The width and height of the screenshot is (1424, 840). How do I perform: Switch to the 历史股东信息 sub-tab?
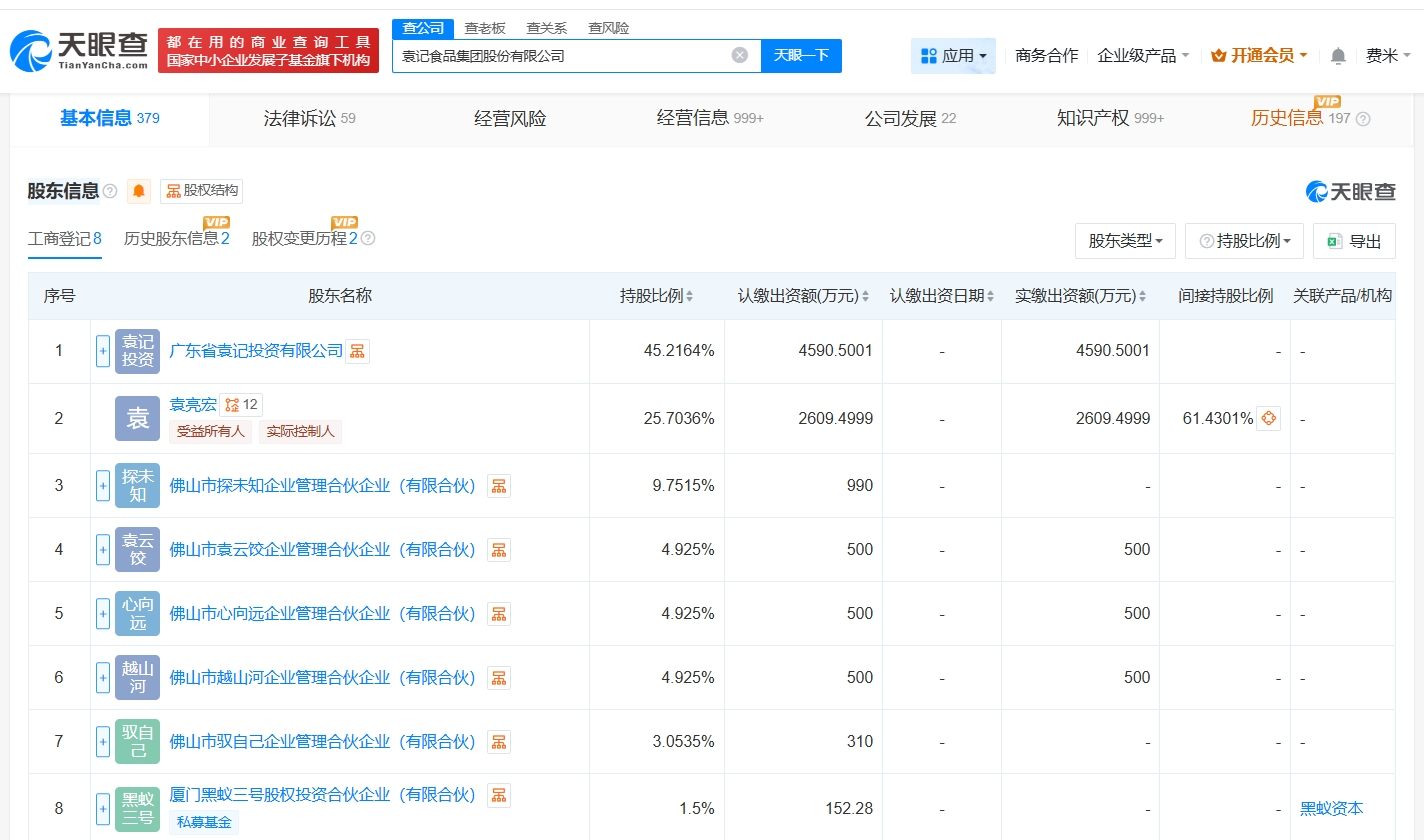(x=176, y=239)
